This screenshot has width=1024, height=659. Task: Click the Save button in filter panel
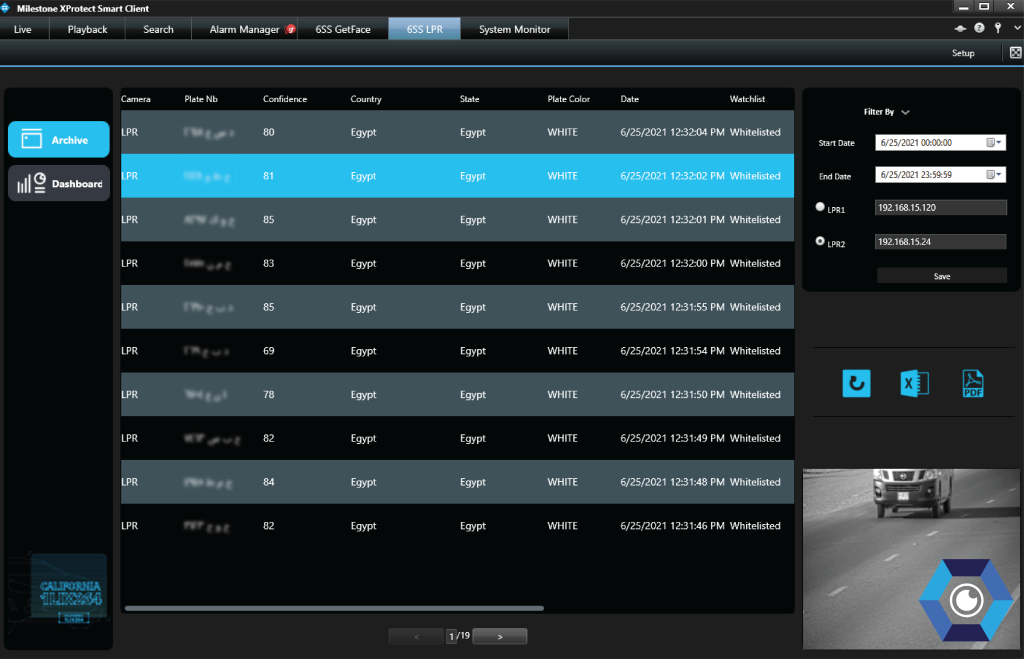click(x=942, y=276)
